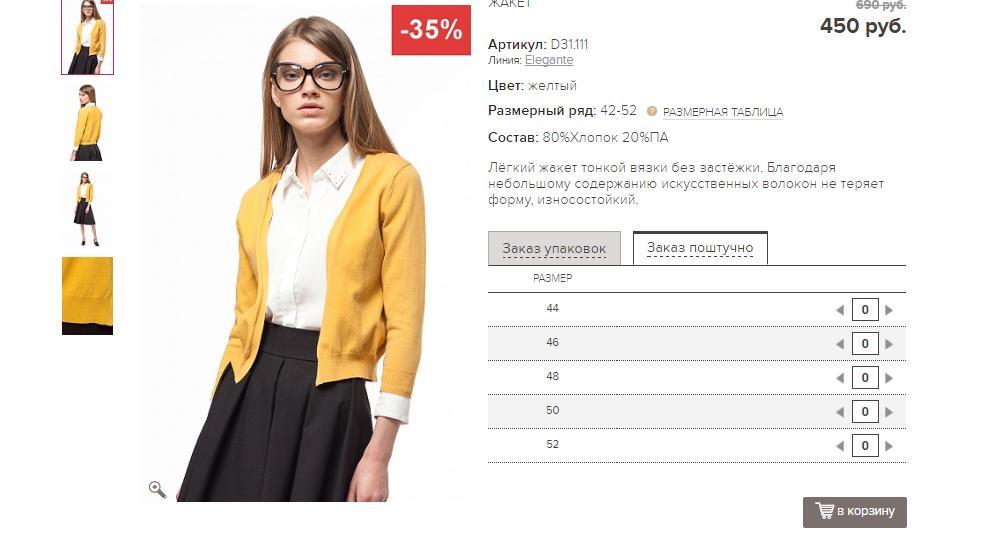The width and height of the screenshot is (1004, 539).
Task: Click the magnifier zoom icon on photo
Action: pyautogui.click(x=157, y=489)
